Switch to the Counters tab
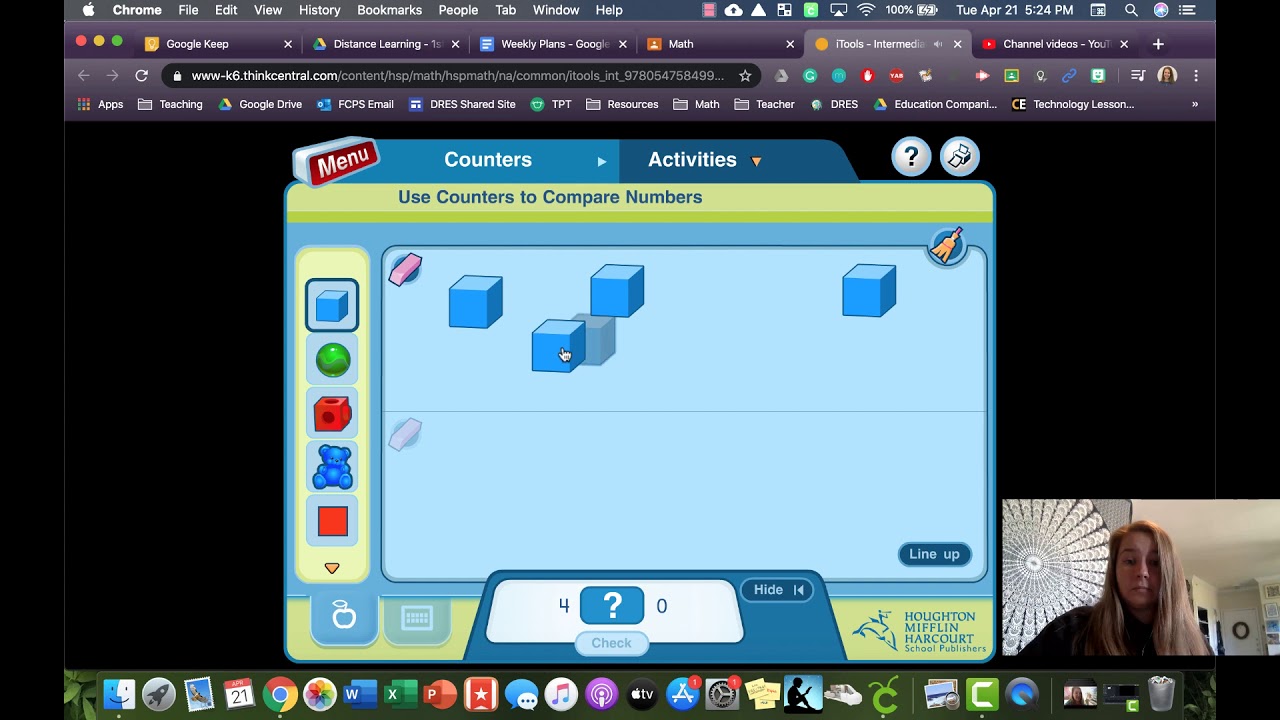 [x=488, y=160]
